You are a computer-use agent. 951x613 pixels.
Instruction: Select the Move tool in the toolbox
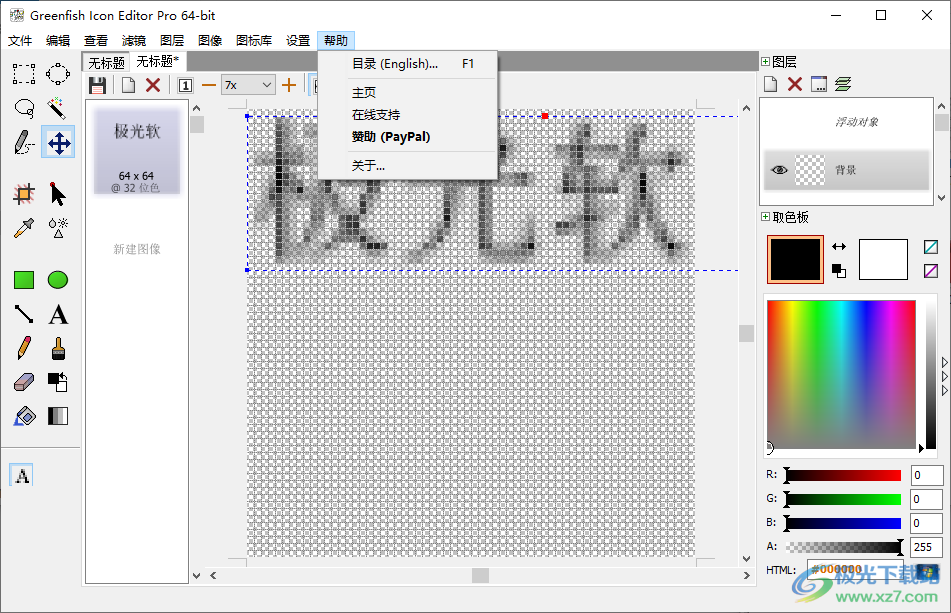tap(57, 142)
